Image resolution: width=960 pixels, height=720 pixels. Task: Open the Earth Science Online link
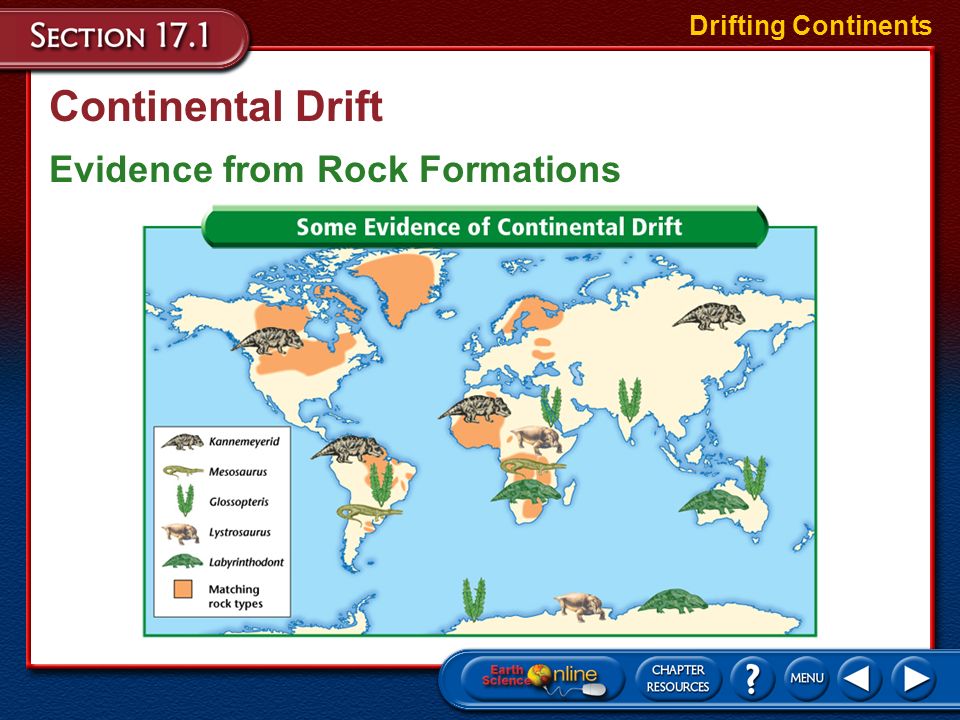coord(542,678)
